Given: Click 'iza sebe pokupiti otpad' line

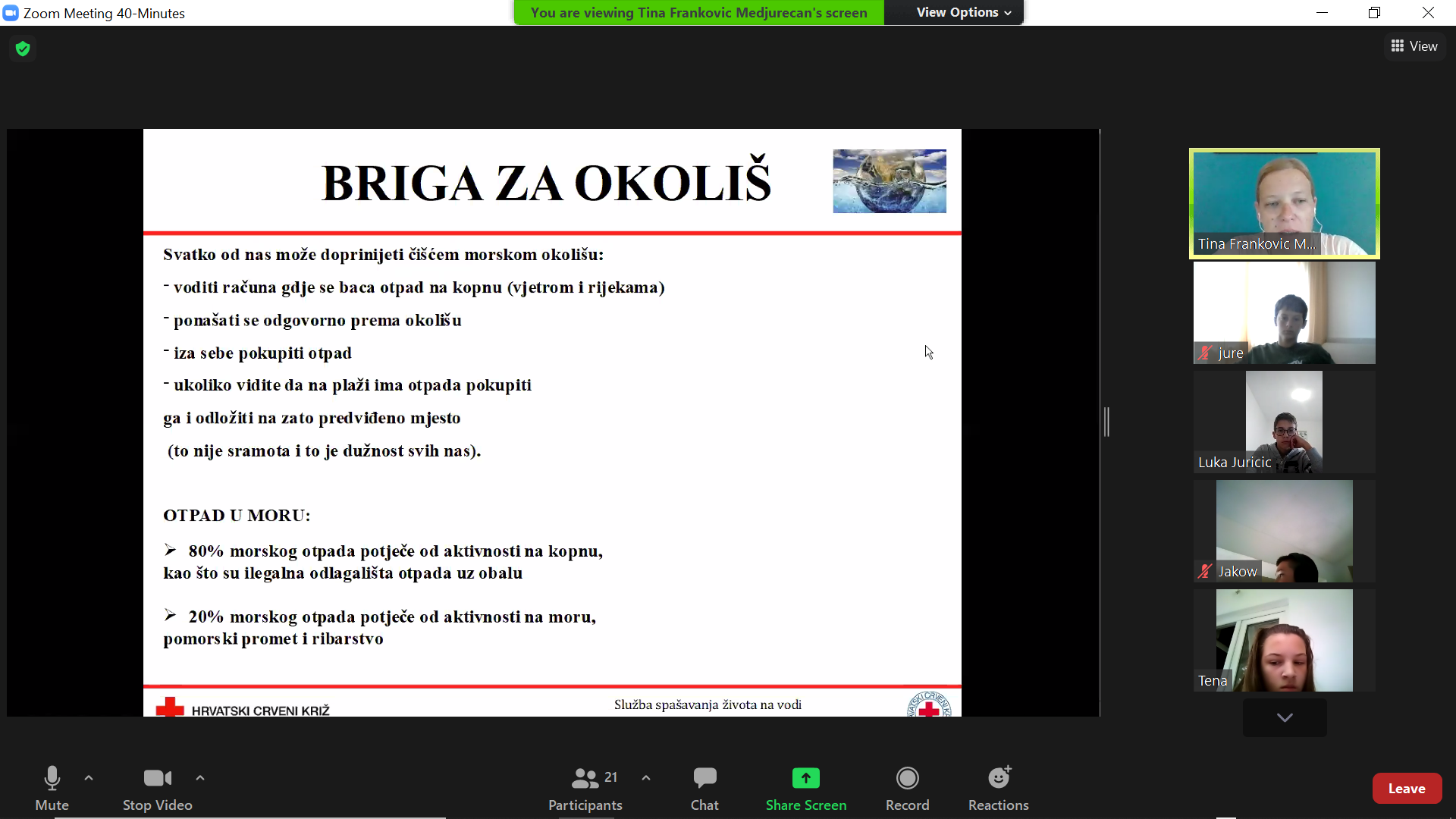Looking at the screenshot, I should [262, 353].
